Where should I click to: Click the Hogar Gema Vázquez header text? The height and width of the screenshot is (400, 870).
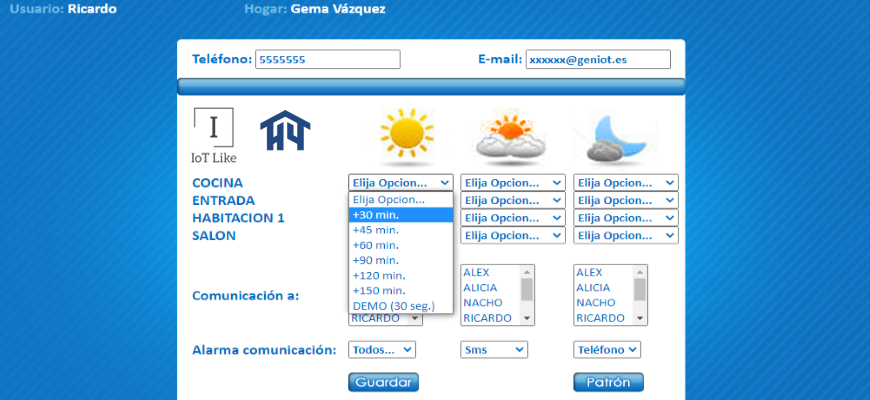[x=315, y=9]
